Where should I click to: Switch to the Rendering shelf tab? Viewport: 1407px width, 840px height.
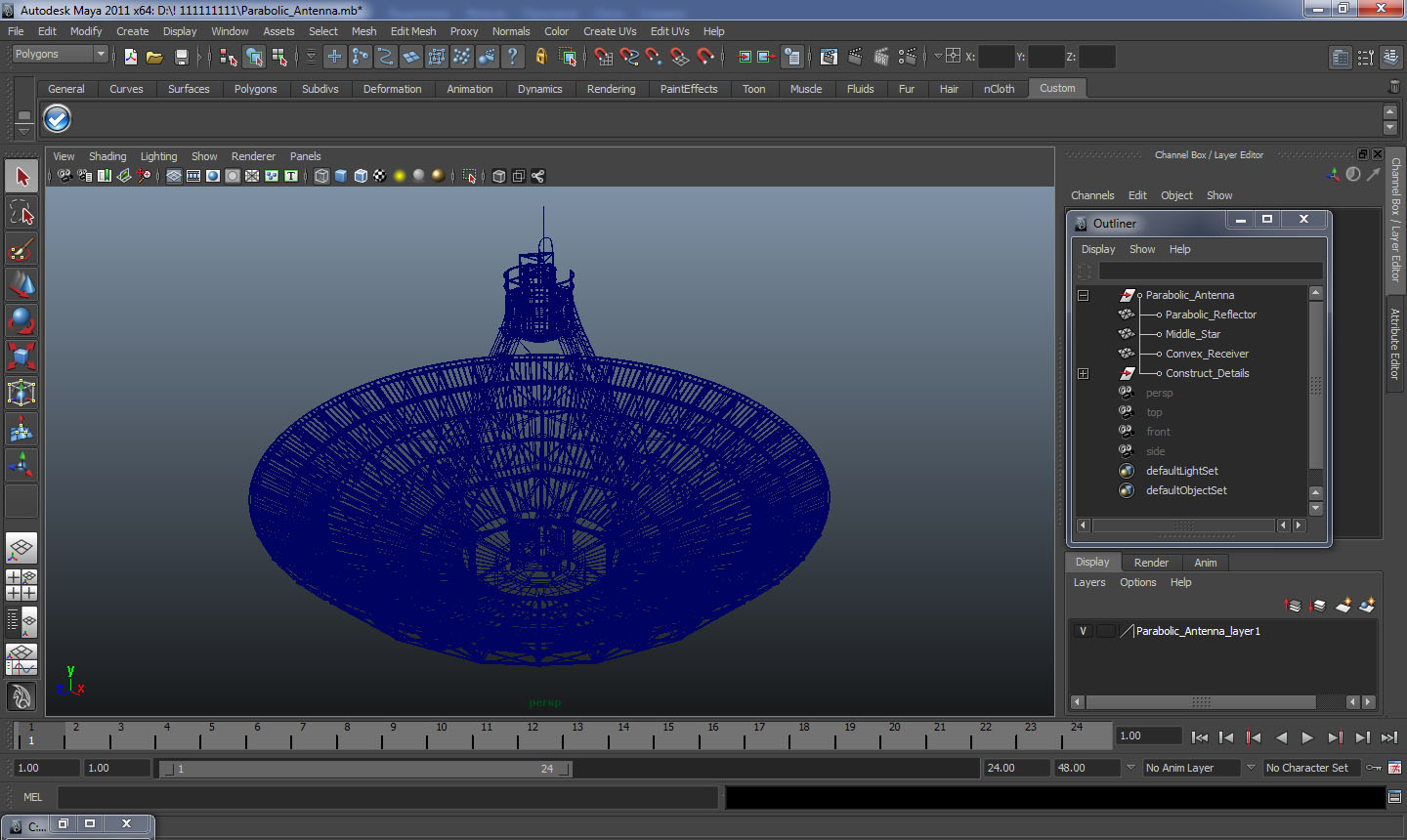click(x=611, y=88)
